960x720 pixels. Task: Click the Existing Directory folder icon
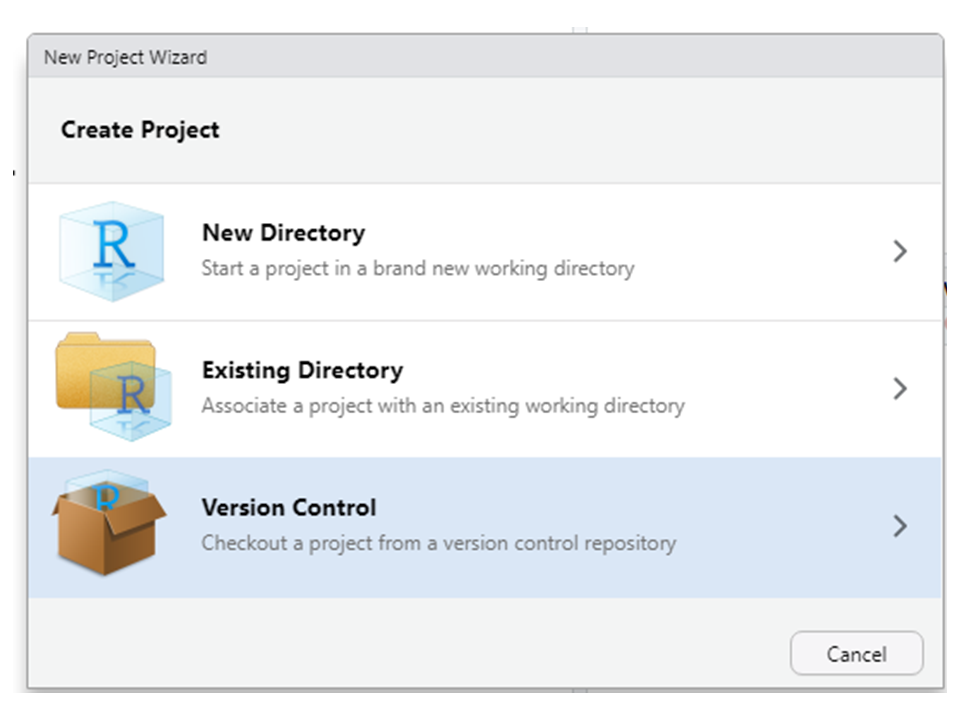tap(113, 387)
